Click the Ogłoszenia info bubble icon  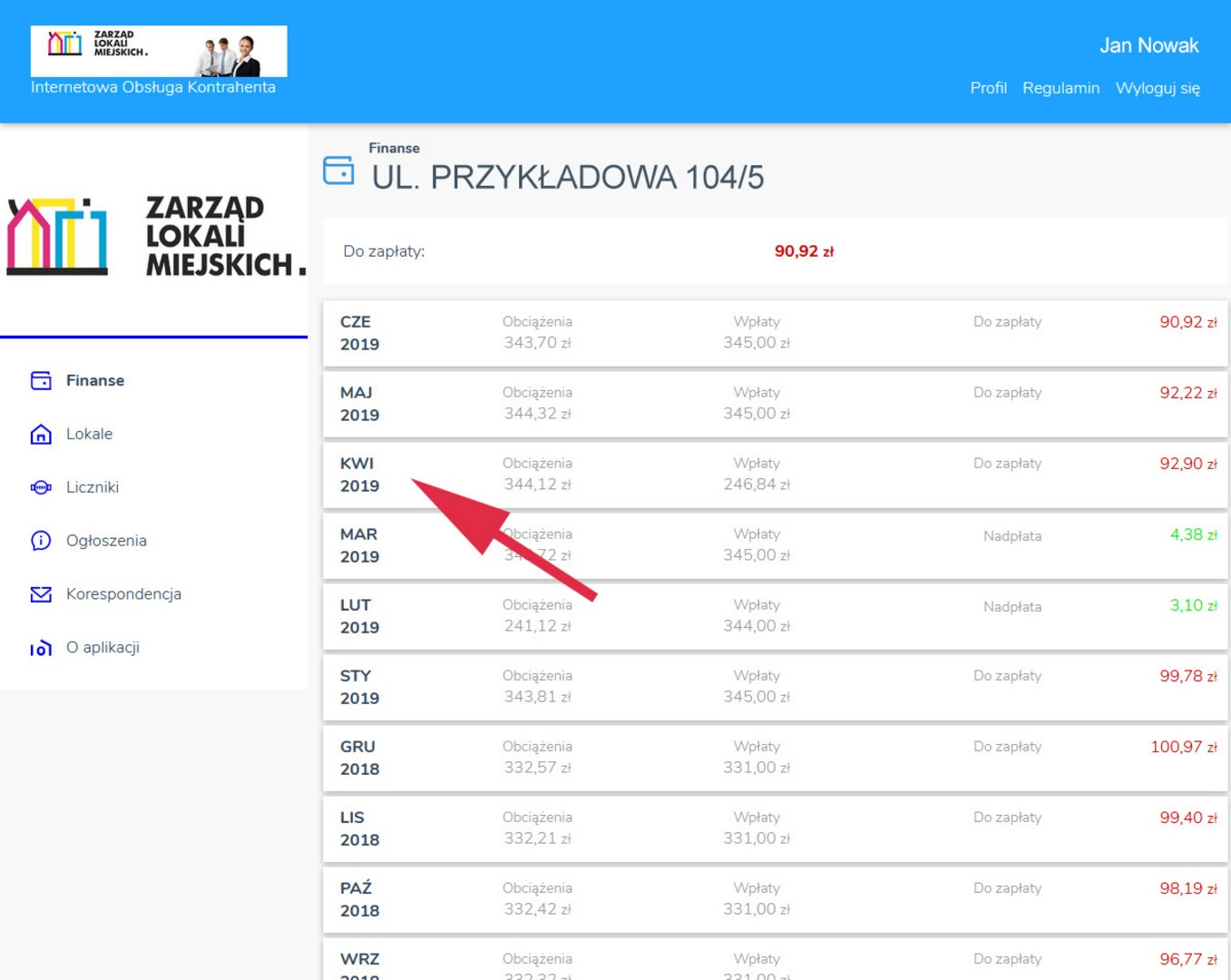pyautogui.click(x=41, y=541)
